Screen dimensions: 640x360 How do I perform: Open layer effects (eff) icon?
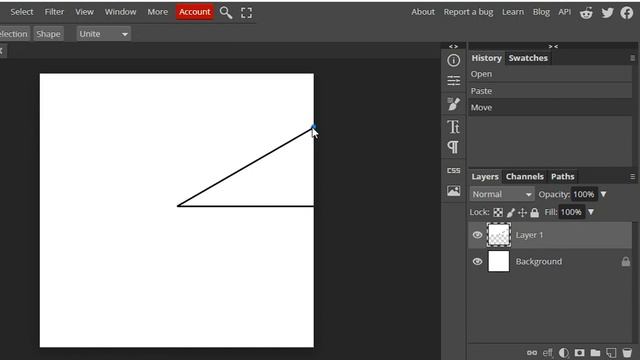(x=547, y=353)
